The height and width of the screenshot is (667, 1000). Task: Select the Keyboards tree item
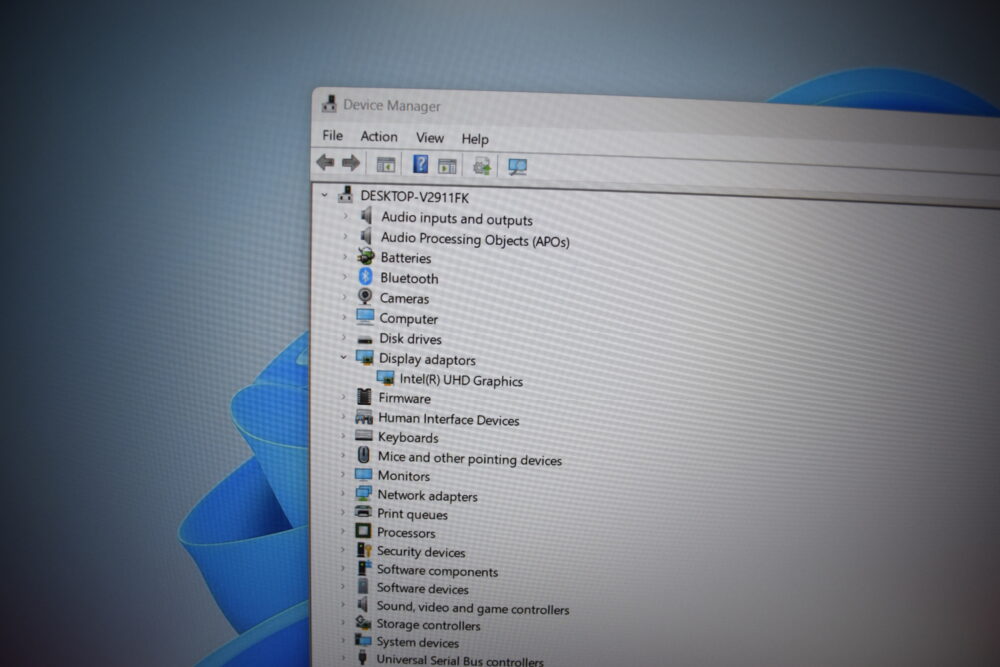(x=408, y=437)
